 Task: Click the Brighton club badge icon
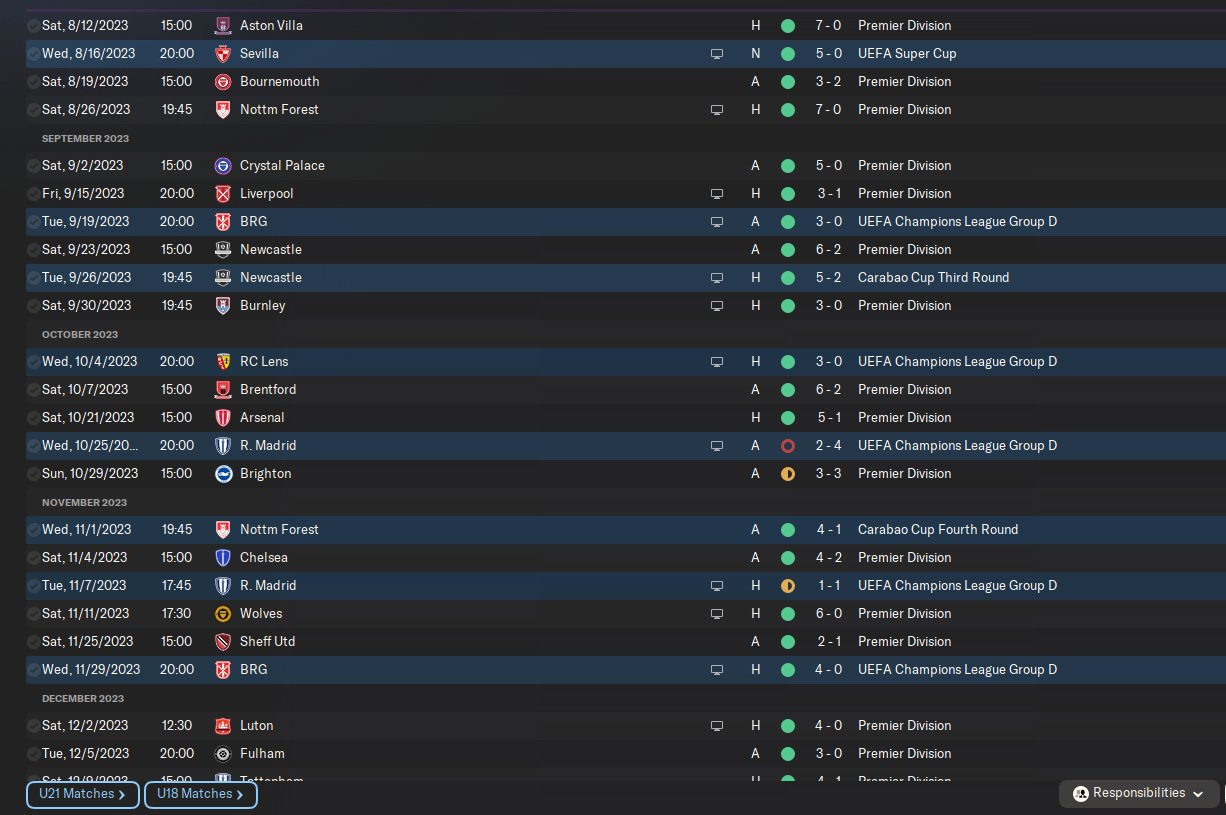click(x=223, y=473)
